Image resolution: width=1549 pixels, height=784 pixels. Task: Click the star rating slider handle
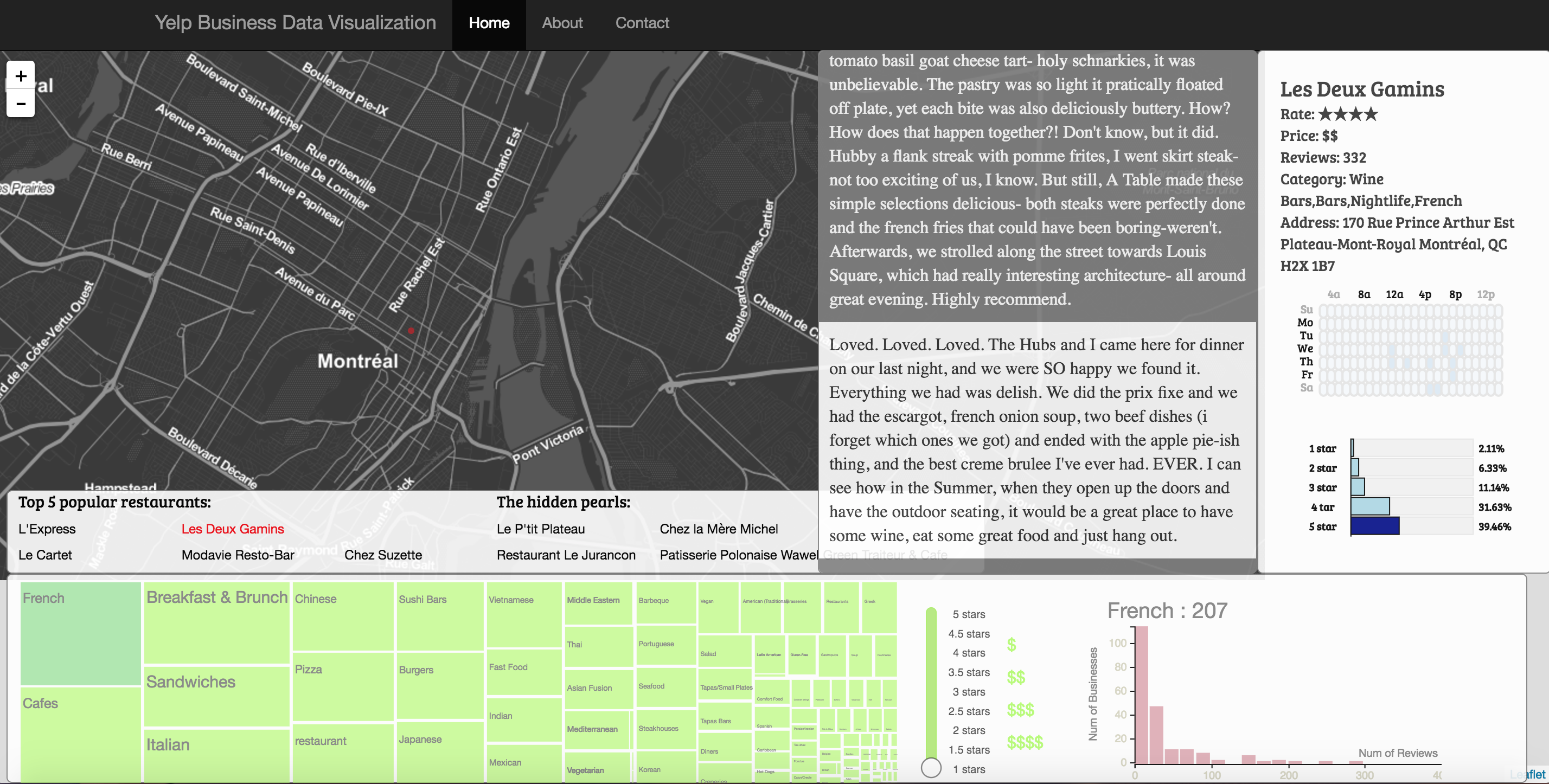[x=931, y=767]
